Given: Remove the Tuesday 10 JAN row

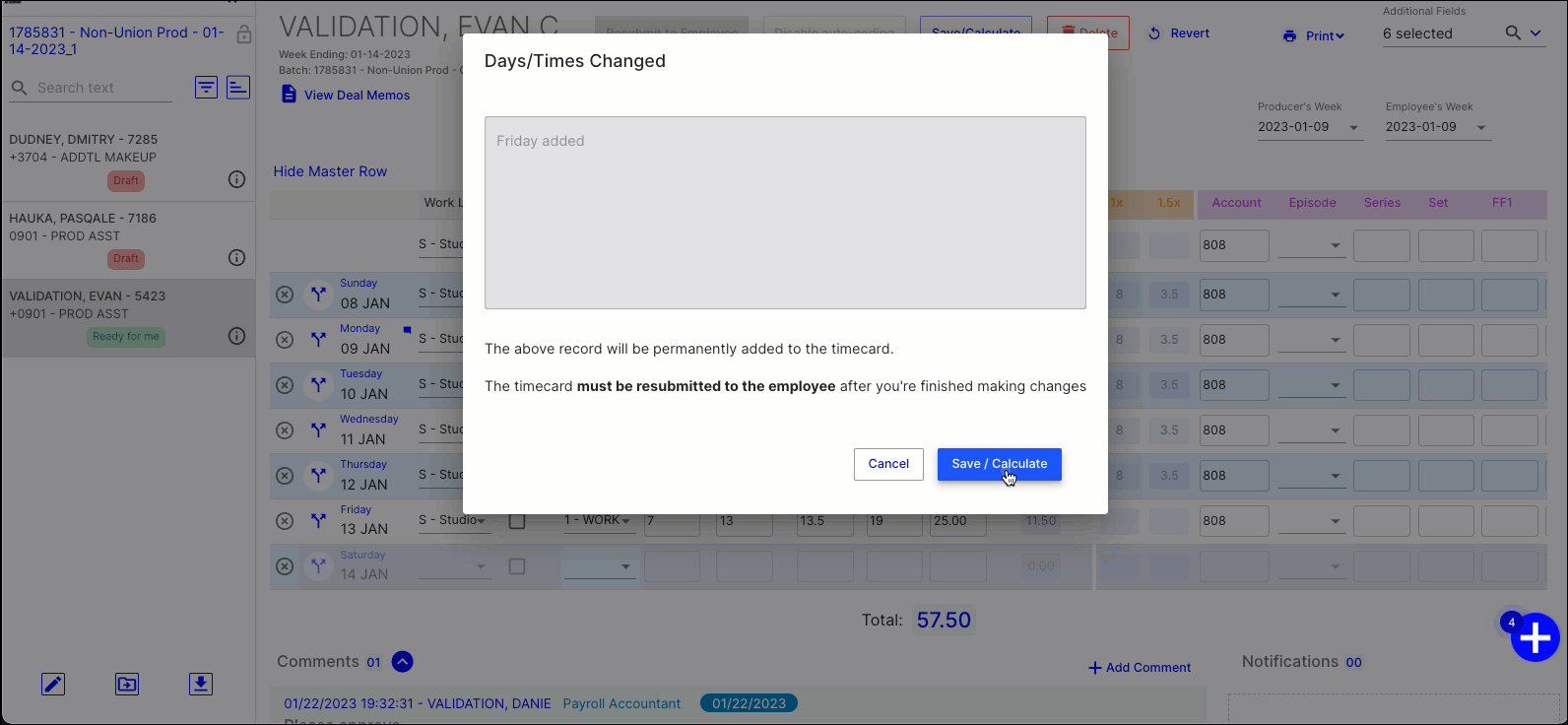Looking at the screenshot, I should (285, 385).
